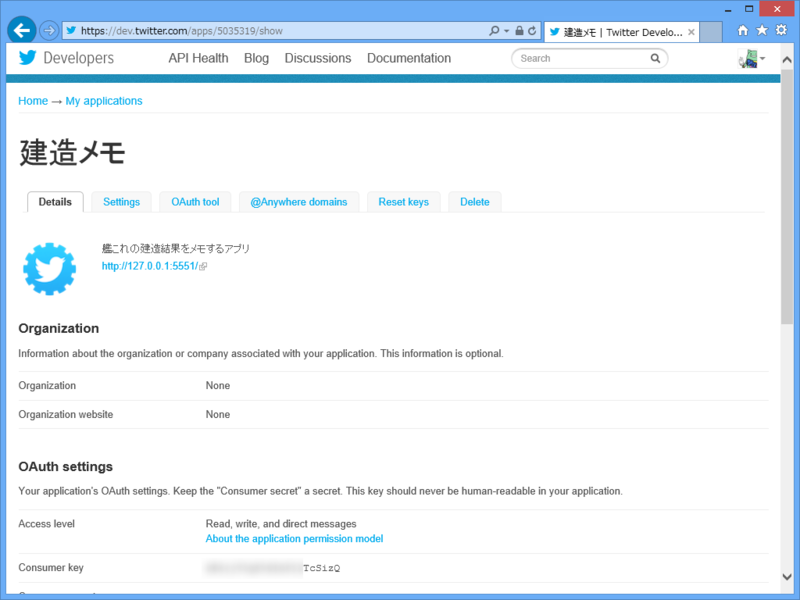800x600 pixels.
Task: Click the 建造メモ application title
Action: [72, 152]
